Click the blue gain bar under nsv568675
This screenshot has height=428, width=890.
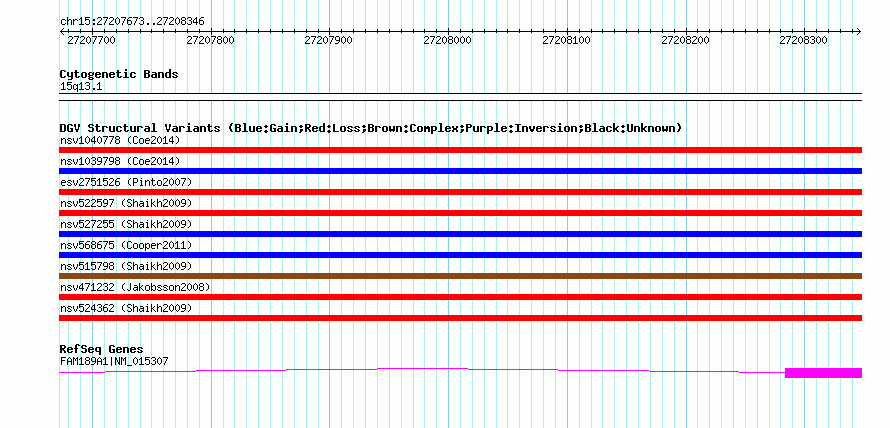pos(460,255)
